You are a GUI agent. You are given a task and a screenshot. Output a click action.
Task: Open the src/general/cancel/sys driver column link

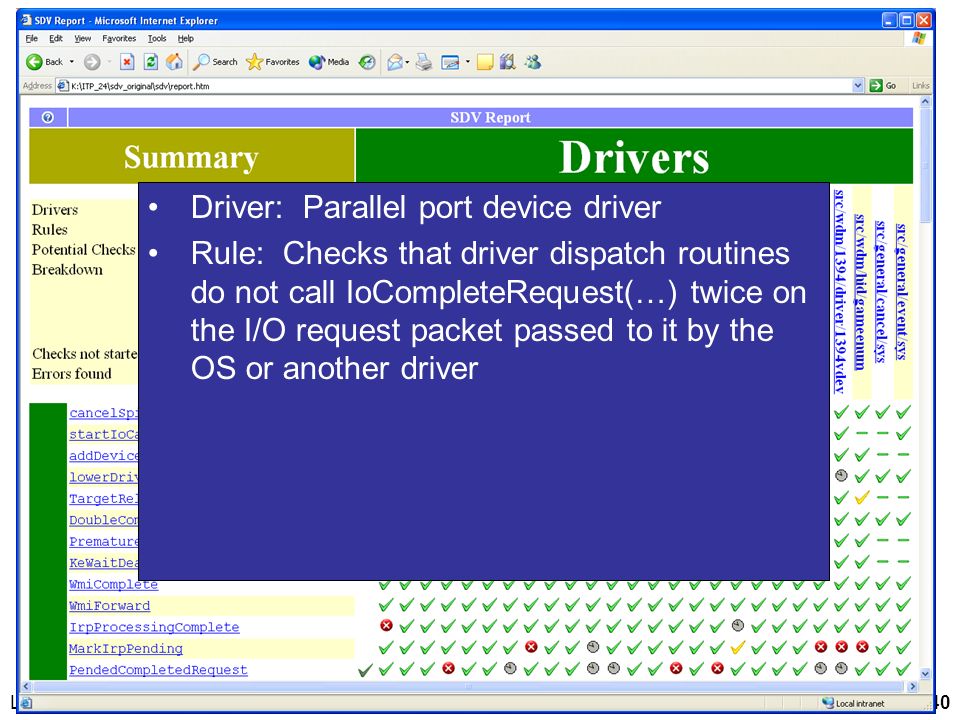click(881, 293)
